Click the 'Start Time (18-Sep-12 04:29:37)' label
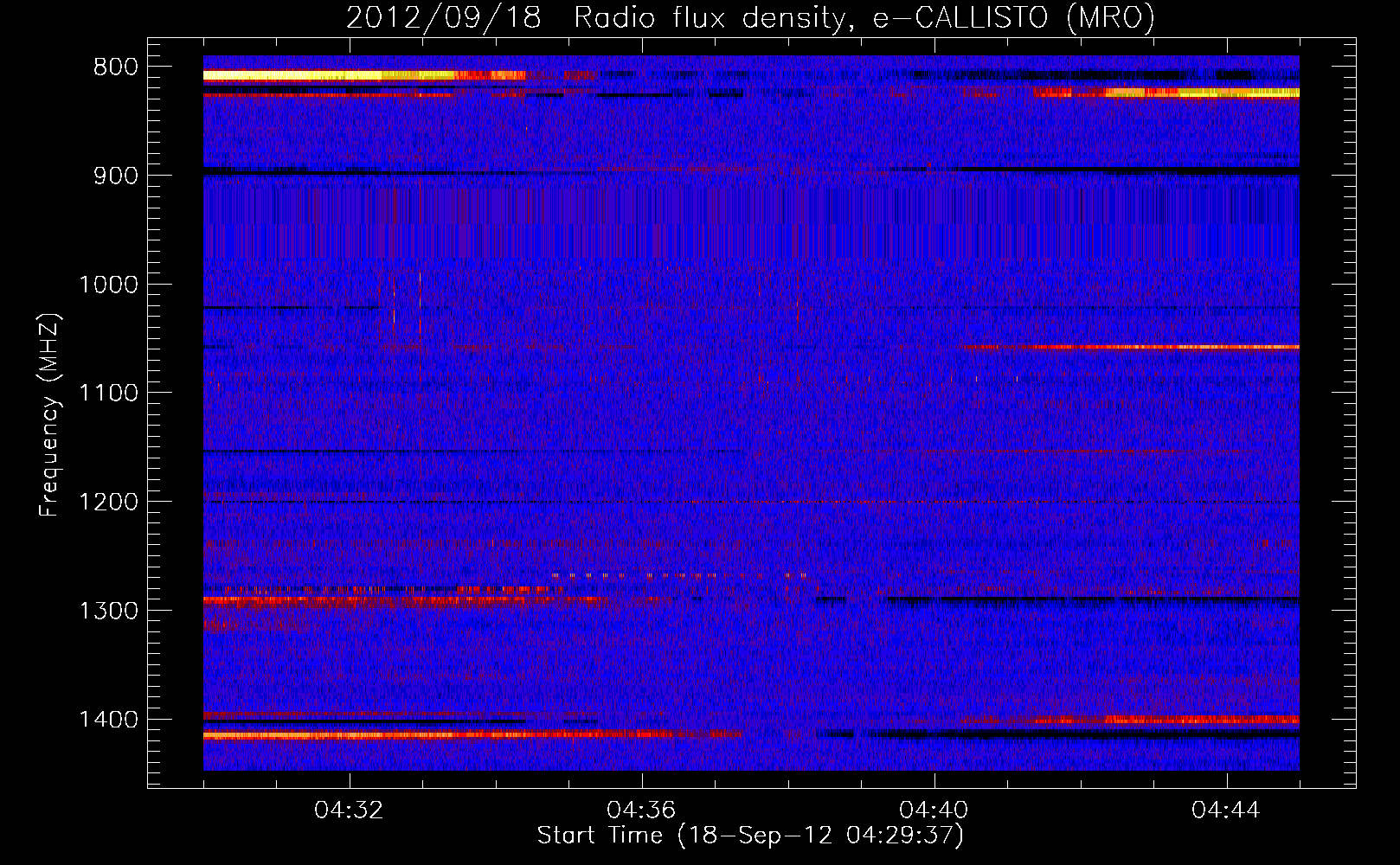The width and height of the screenshot is (1400, 865). [x=750, y=836]
